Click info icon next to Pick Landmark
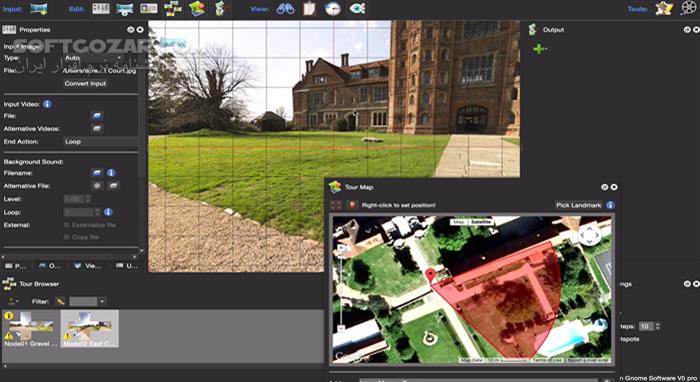Screen dimensions: 700x382 610,205
